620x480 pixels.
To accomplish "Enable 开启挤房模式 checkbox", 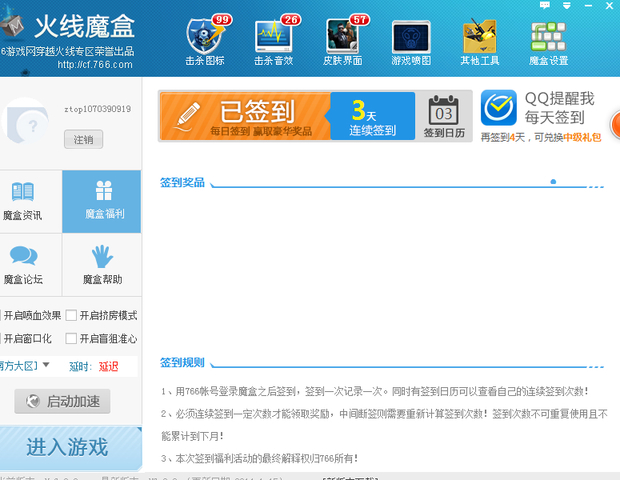I will (x=71, y=316).
